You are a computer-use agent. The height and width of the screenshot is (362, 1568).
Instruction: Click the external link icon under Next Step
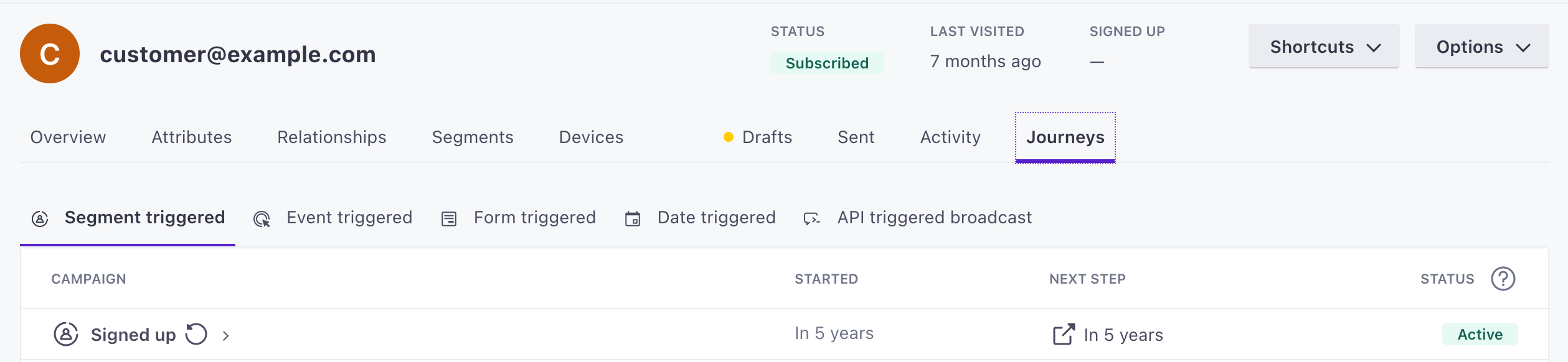[x=1064, y=335]
